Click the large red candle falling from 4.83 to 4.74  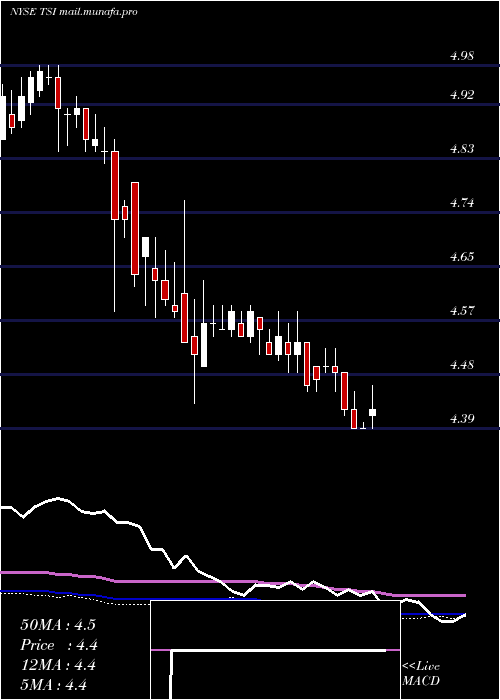pos(115,185)
